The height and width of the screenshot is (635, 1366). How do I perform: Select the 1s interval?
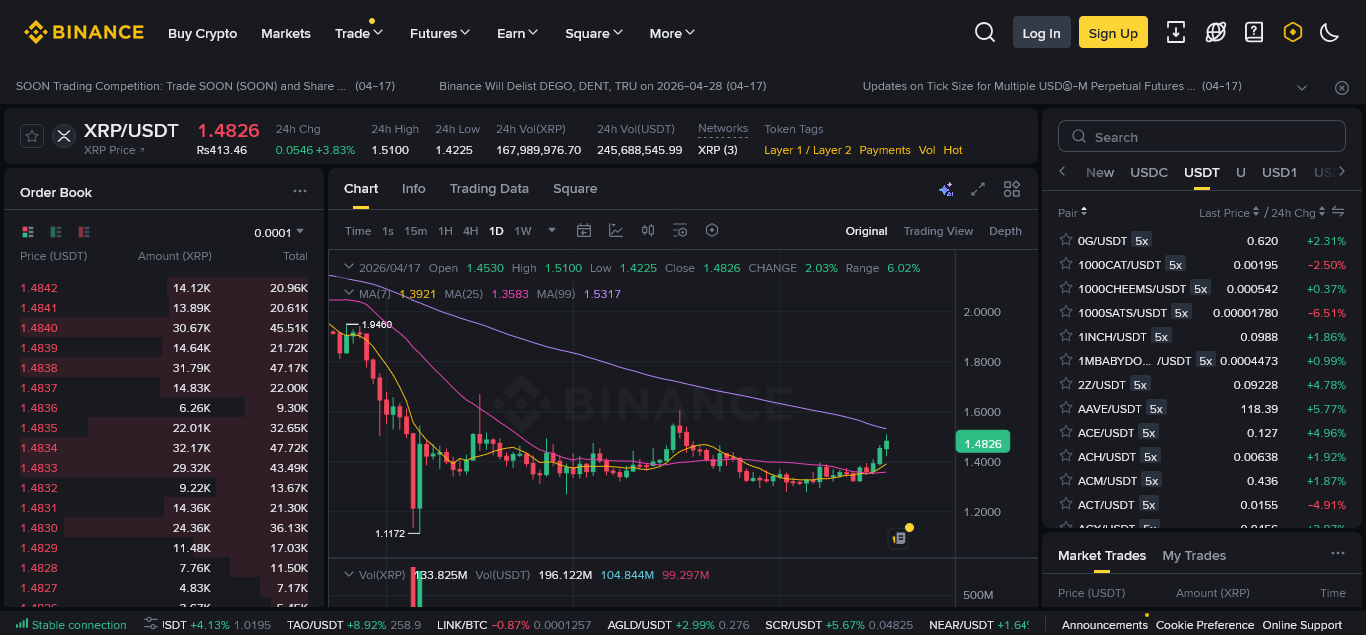click(x=388, y=231)
